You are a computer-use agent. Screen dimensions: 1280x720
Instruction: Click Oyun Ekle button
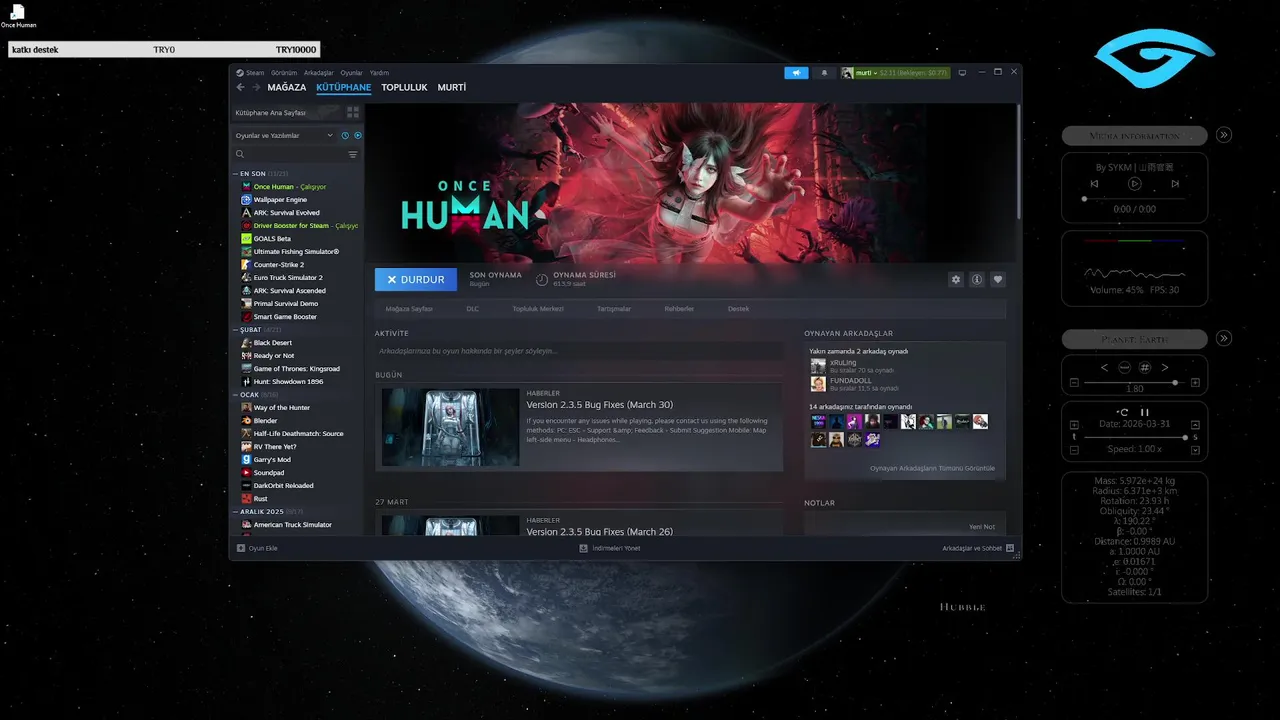click(x=257, y=548)
